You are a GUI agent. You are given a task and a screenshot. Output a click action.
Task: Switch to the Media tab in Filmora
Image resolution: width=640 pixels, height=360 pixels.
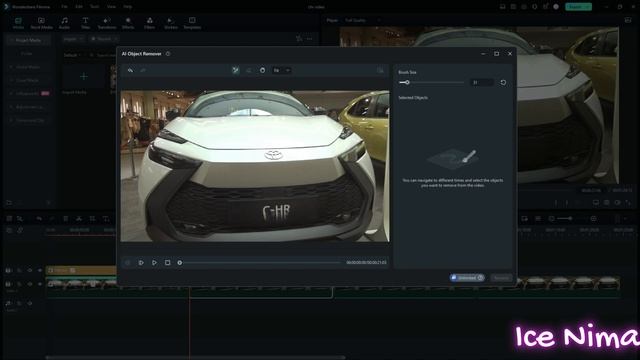pos(18,23)
